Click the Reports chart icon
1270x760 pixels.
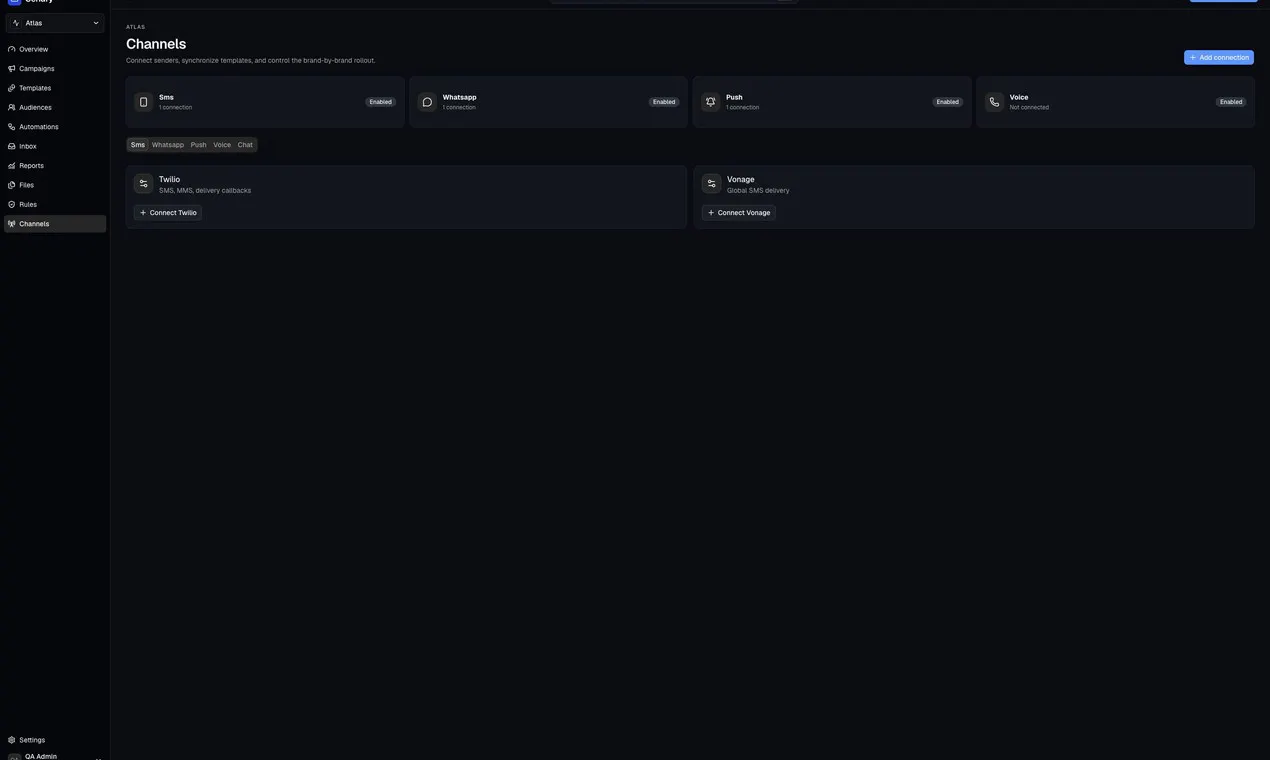[12, 166]
